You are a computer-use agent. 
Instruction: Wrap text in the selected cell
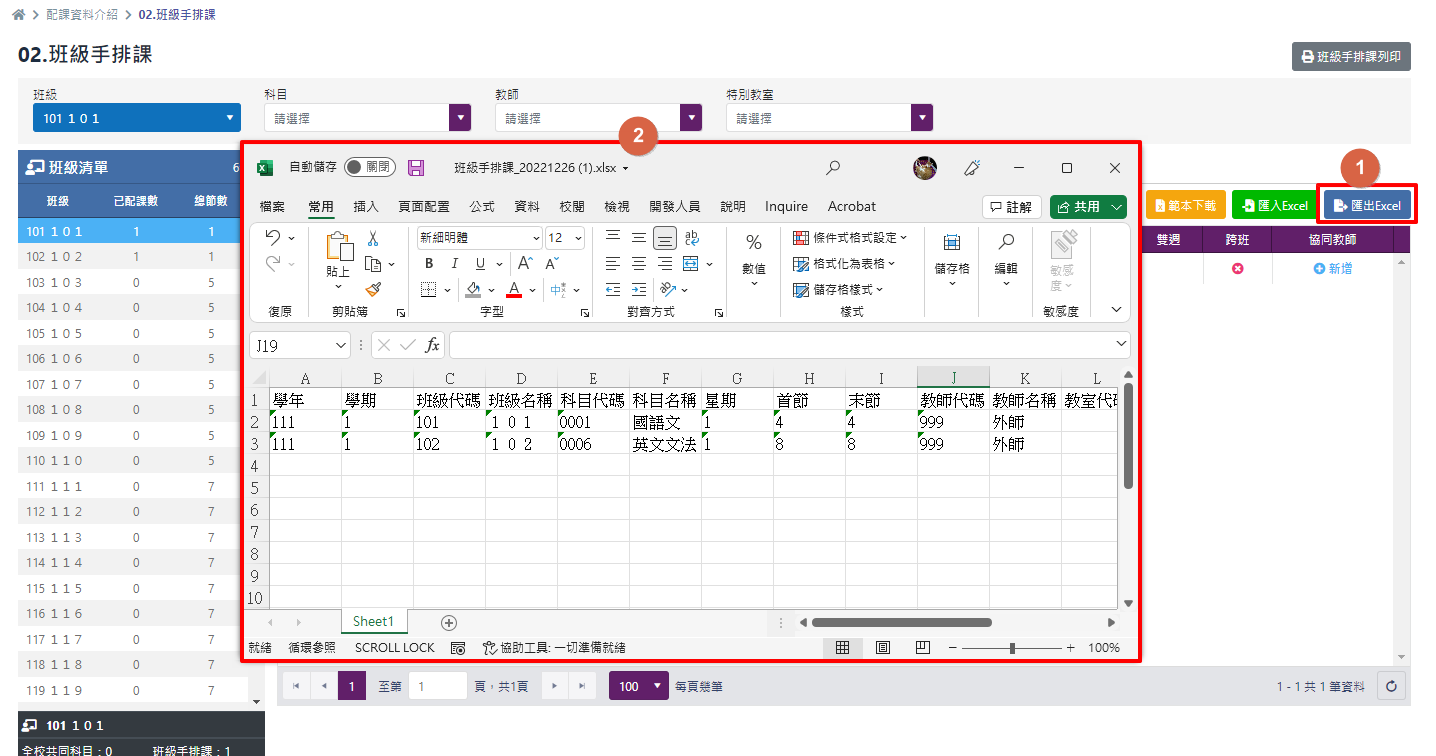click(x=692, y=238)
